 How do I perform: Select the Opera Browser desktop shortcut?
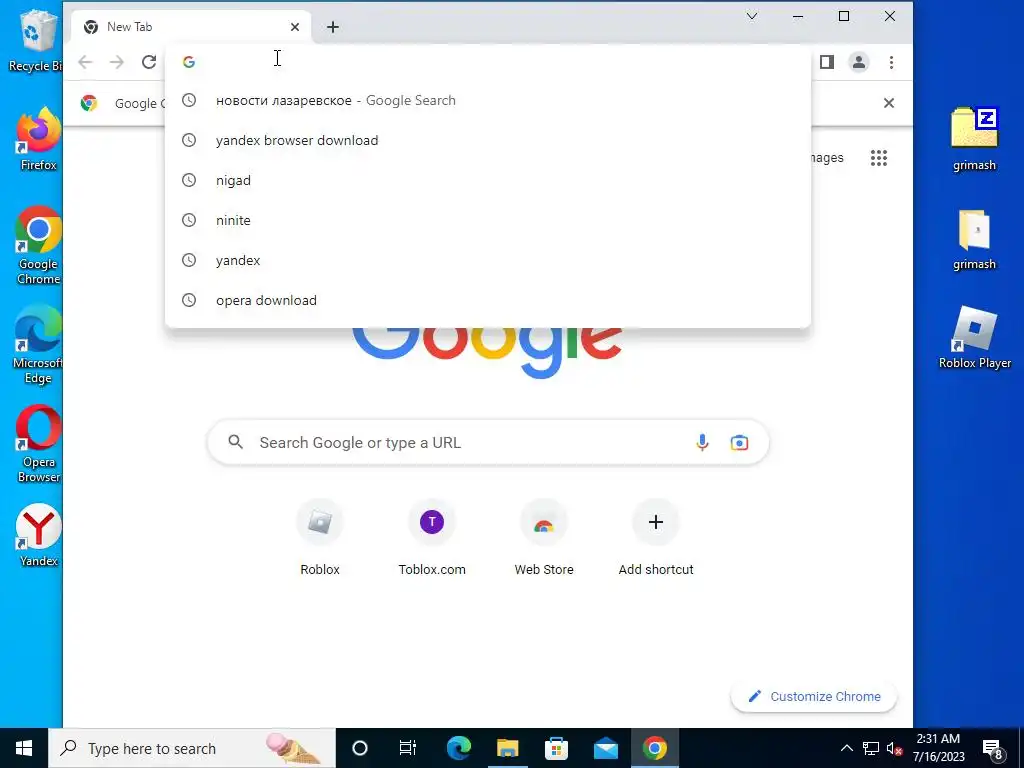38,444
